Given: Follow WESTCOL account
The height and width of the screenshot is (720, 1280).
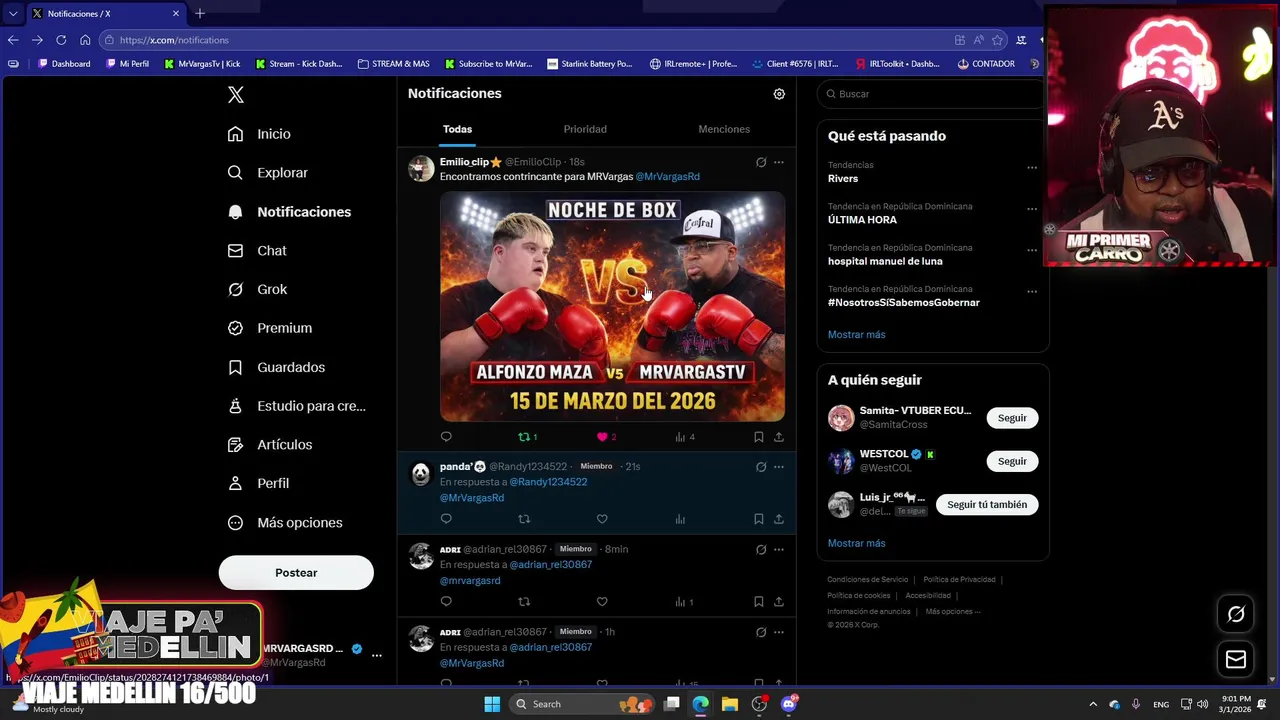Looking at the screenshot, I should pos(1012,461).
